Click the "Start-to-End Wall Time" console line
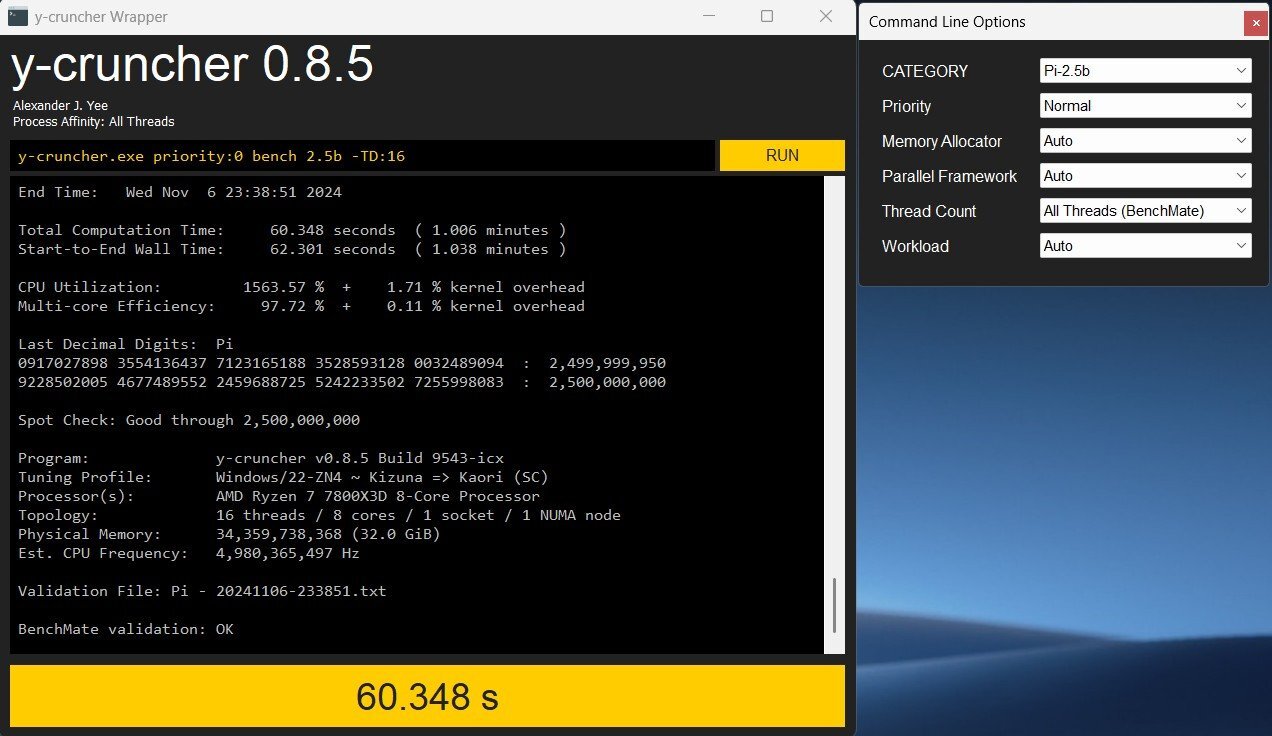Viewport: 1272px width, 736px height. coord(292,249)
